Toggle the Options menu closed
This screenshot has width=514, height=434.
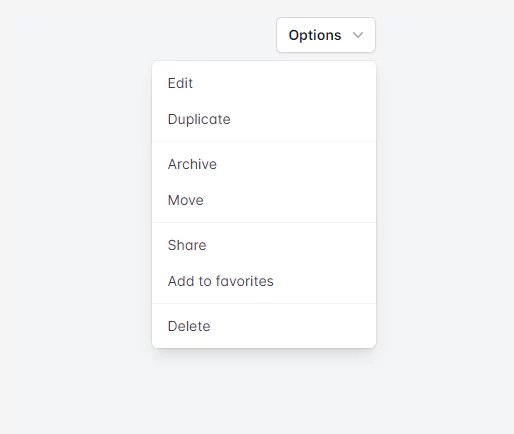tap(326, 35)
